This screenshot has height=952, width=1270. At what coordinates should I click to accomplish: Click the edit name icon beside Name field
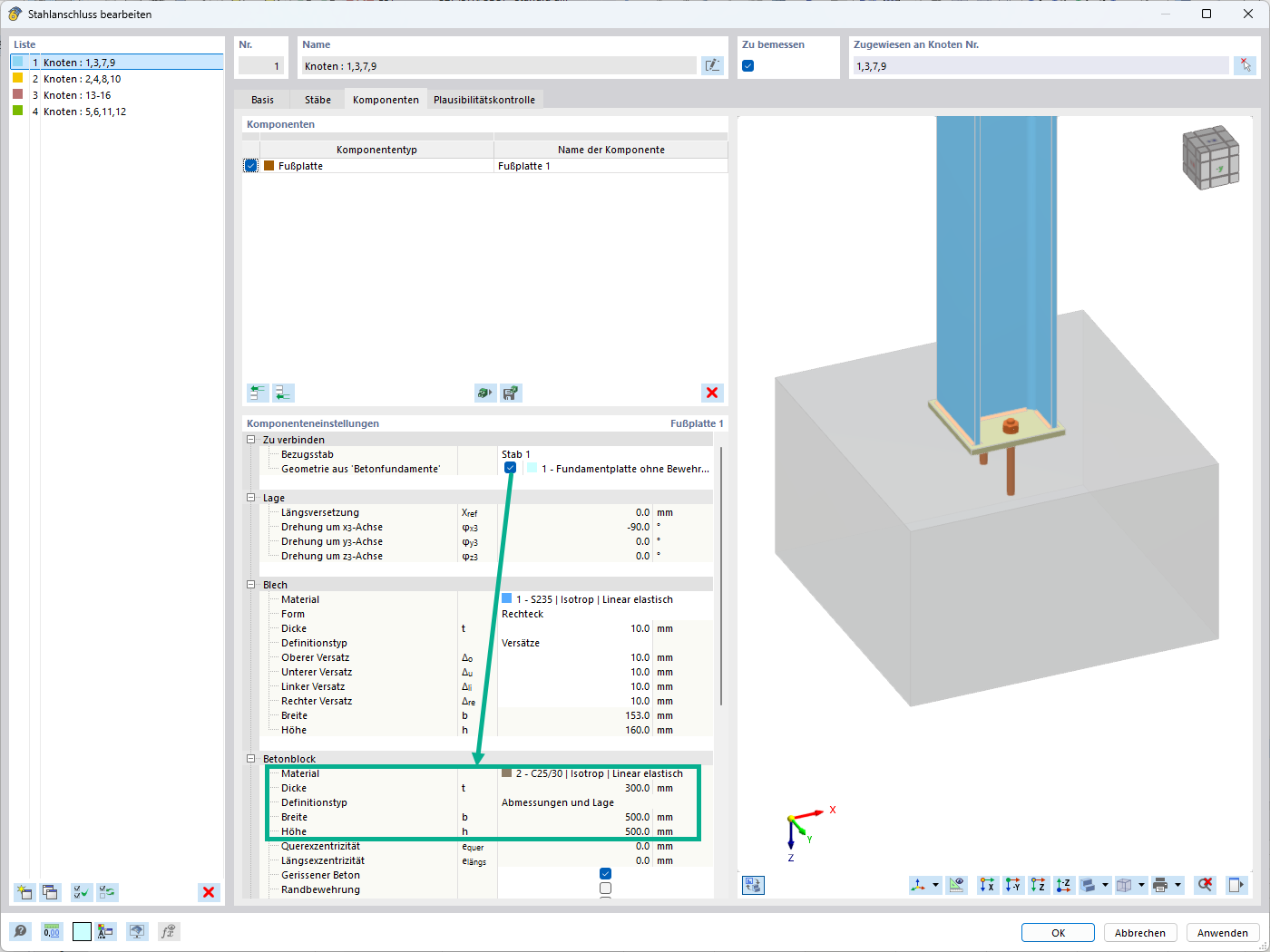click(712, 65)
